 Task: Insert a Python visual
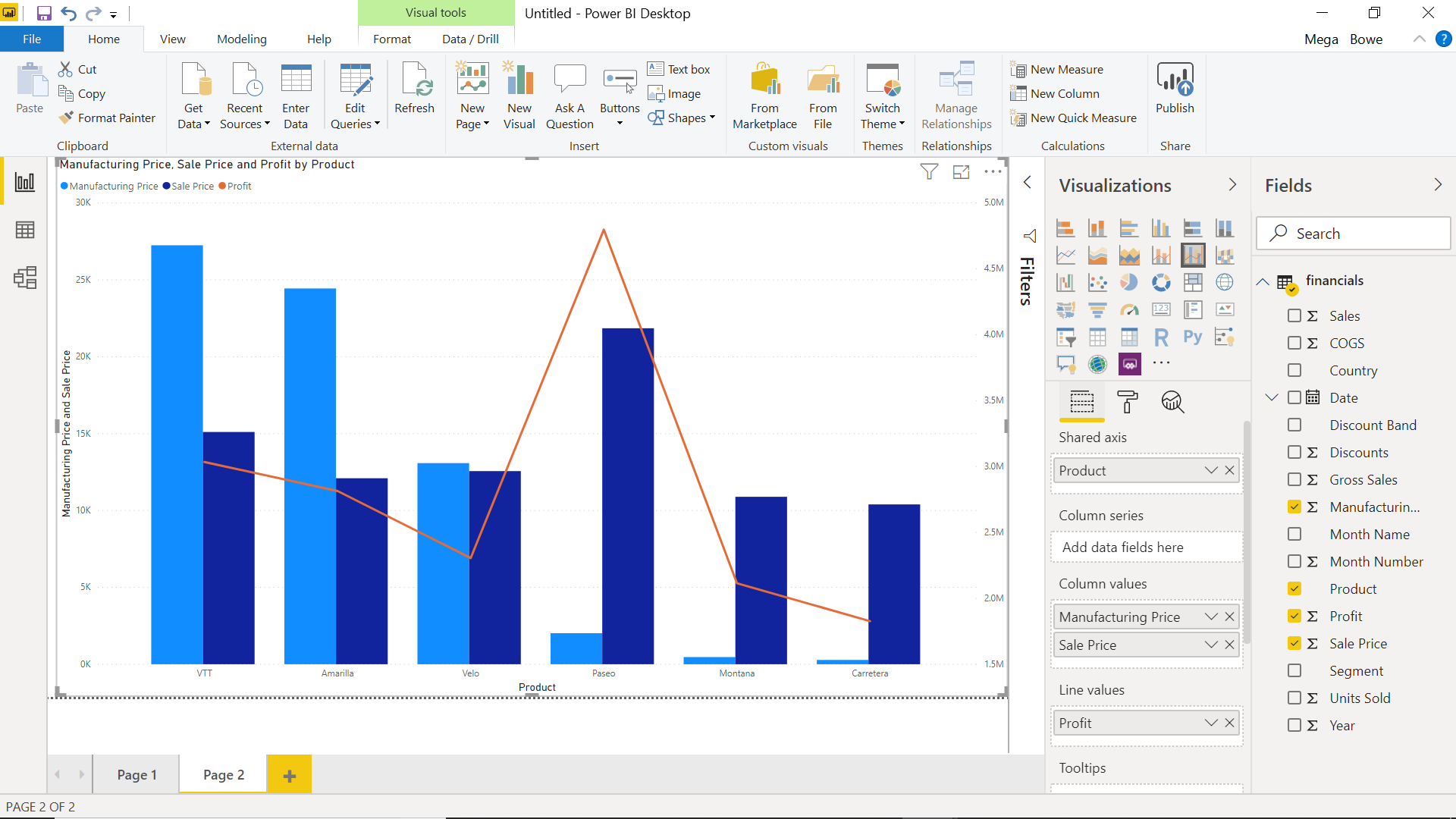[1193, 337]
